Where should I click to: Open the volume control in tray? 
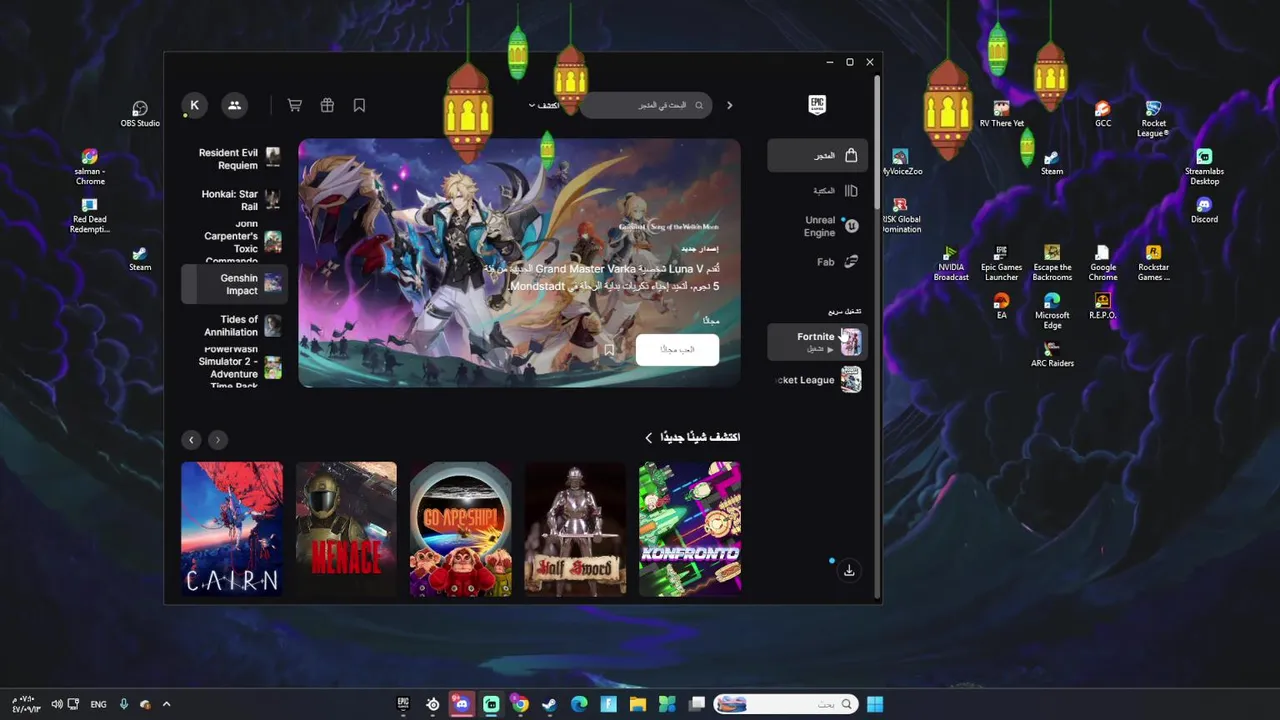[x=57, y=704]
